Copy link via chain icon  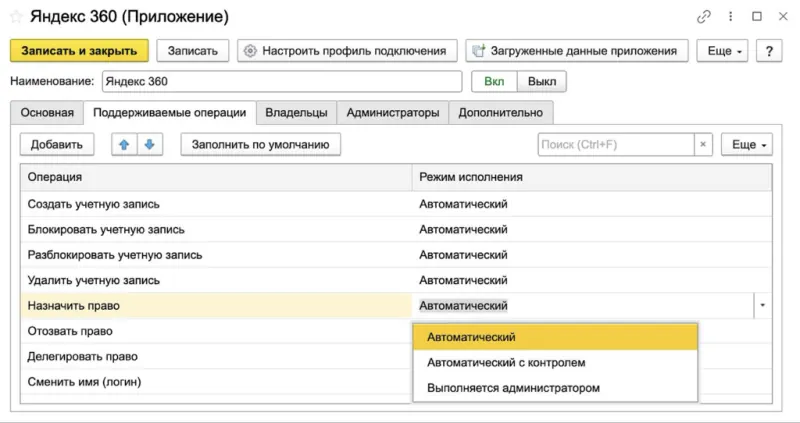(704, 17)
